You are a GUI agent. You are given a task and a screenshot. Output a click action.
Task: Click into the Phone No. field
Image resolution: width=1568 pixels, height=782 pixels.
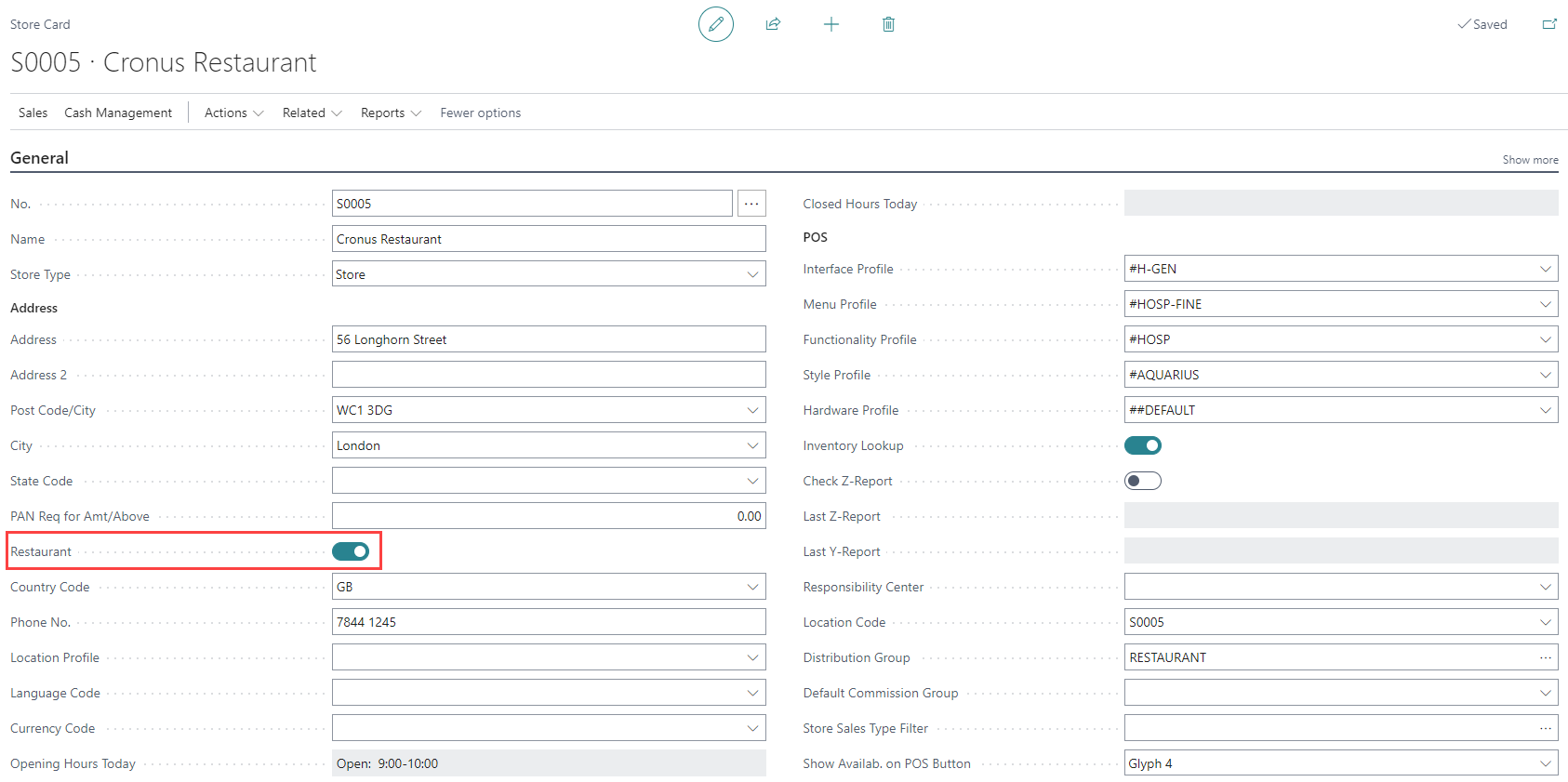[548, 622]
